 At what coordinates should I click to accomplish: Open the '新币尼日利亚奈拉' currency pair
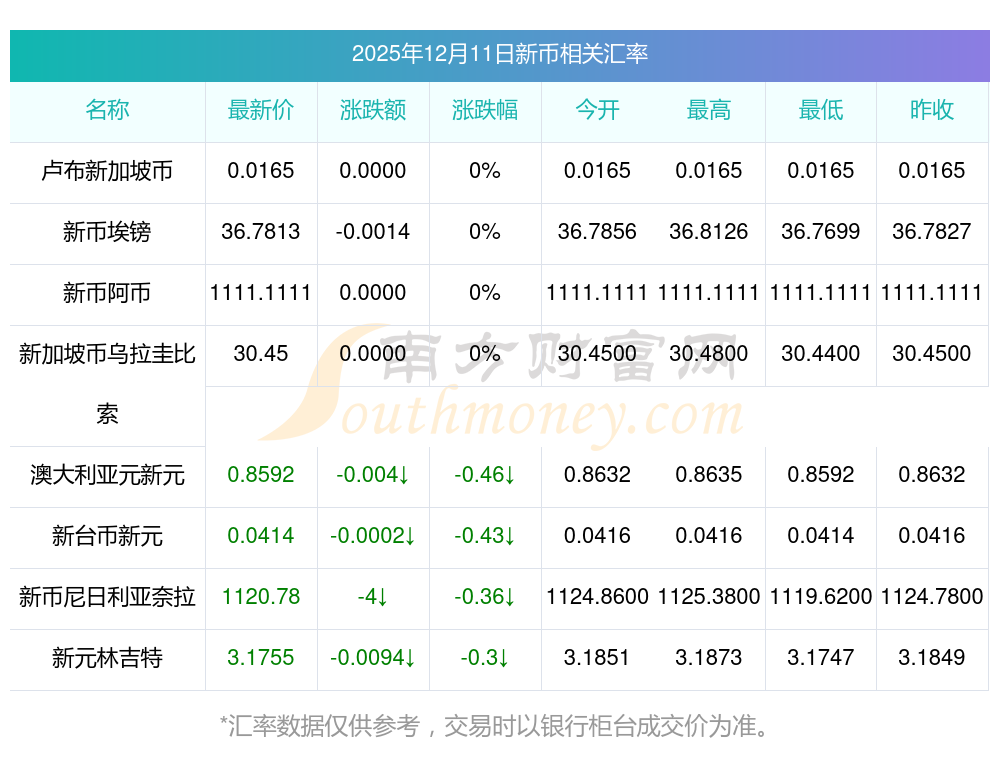click(107, 597)
